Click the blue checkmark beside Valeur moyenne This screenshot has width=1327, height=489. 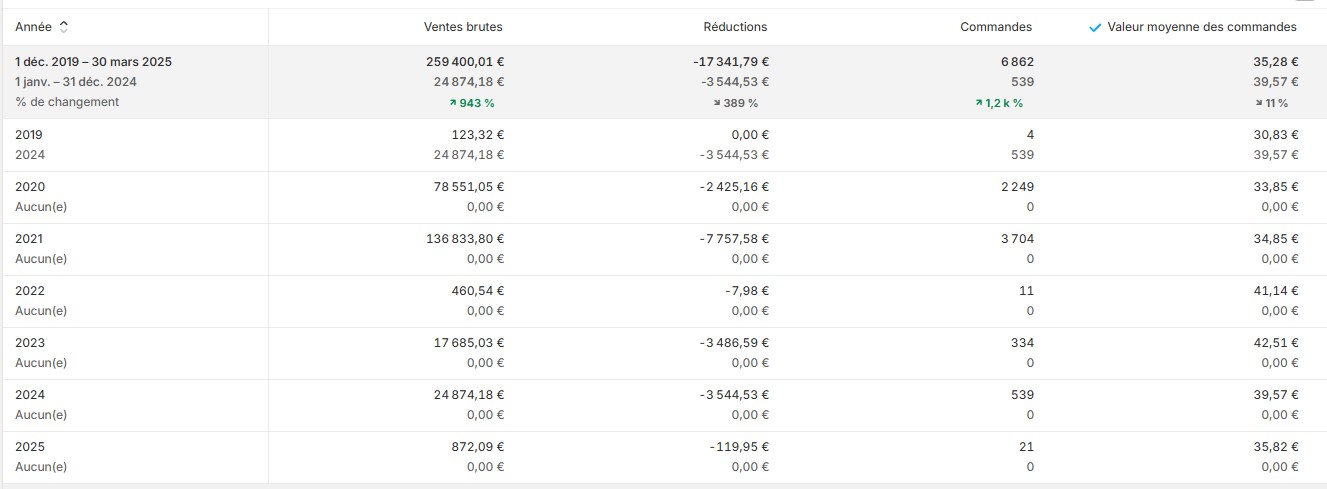1095,27
